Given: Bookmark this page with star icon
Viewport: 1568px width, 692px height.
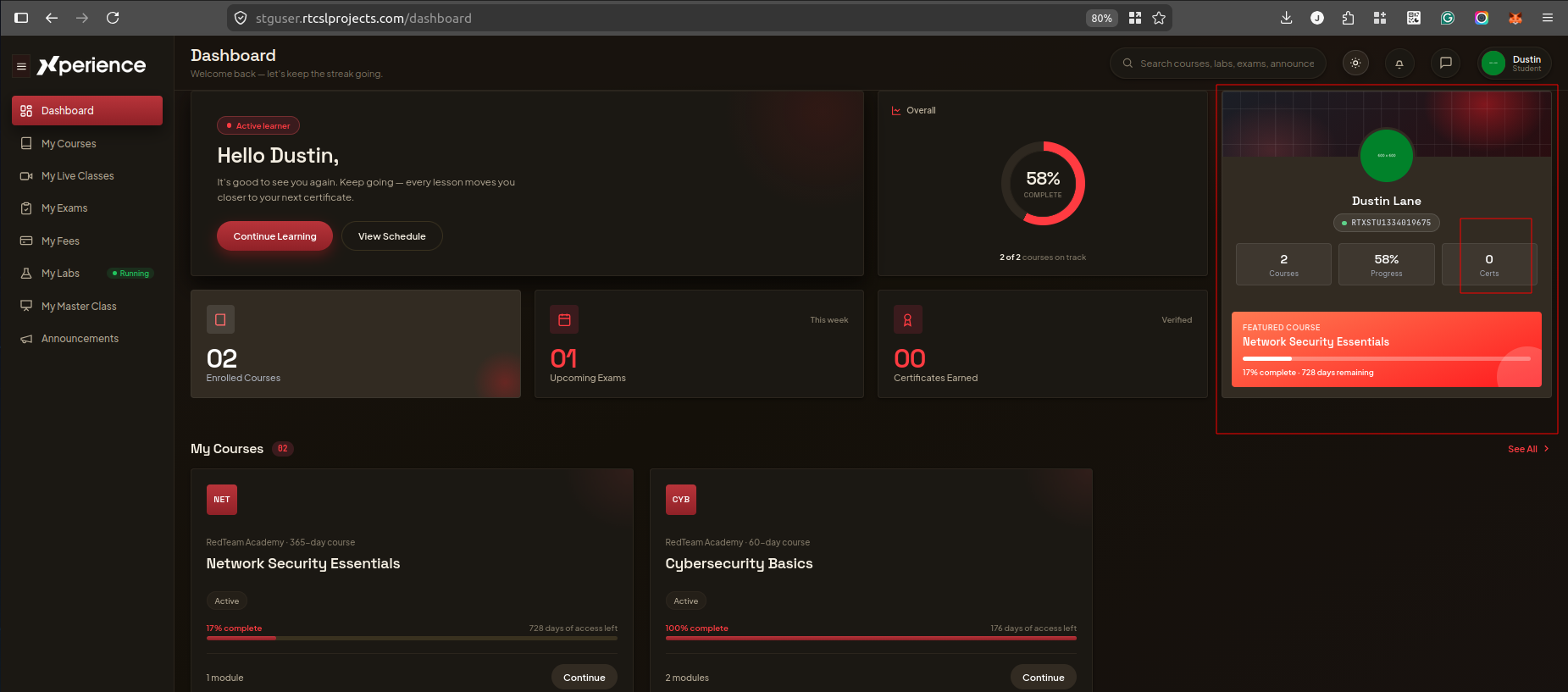Looking at the screenshot, I should click(1159, 18).
